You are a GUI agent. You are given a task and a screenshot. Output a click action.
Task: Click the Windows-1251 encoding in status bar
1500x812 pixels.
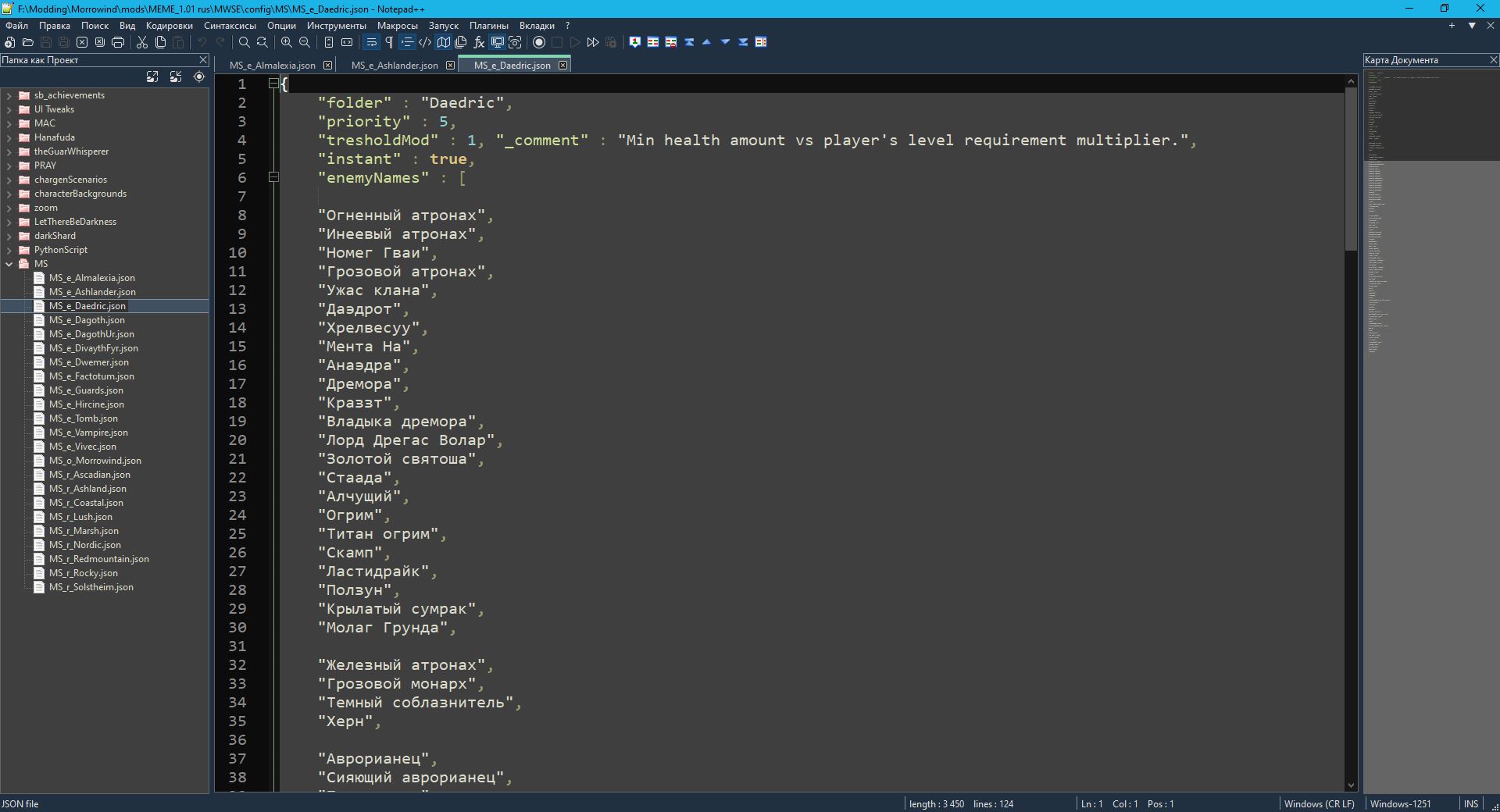[x=1400, y=803]
